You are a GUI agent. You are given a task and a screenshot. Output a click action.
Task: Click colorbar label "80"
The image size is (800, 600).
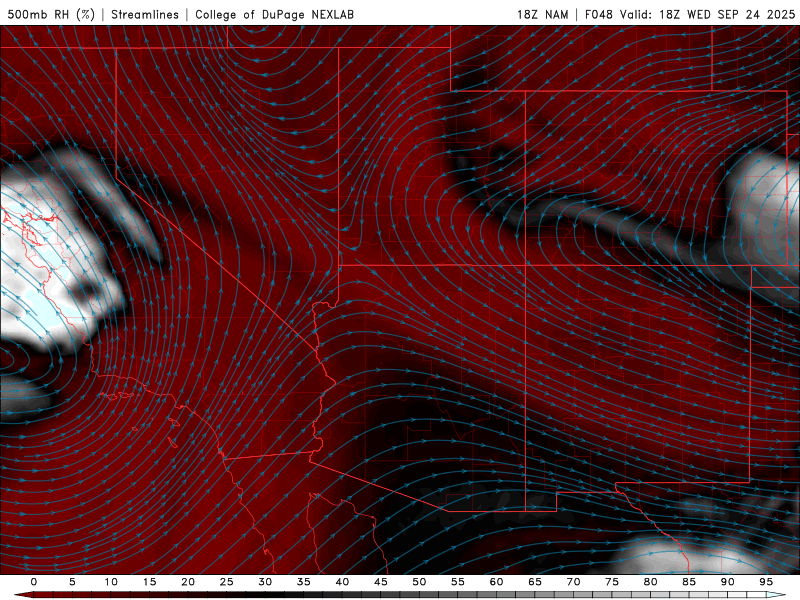point(650,582)
